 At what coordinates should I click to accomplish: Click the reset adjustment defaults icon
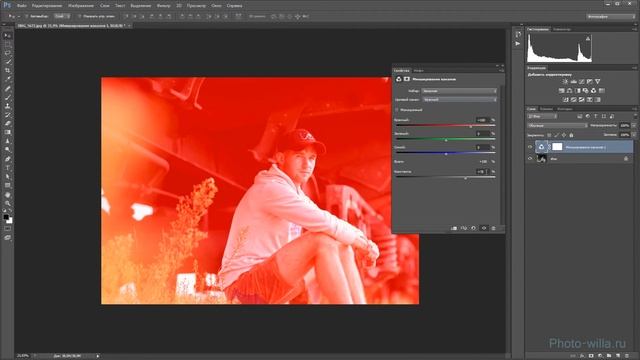(x=474, y=228)
